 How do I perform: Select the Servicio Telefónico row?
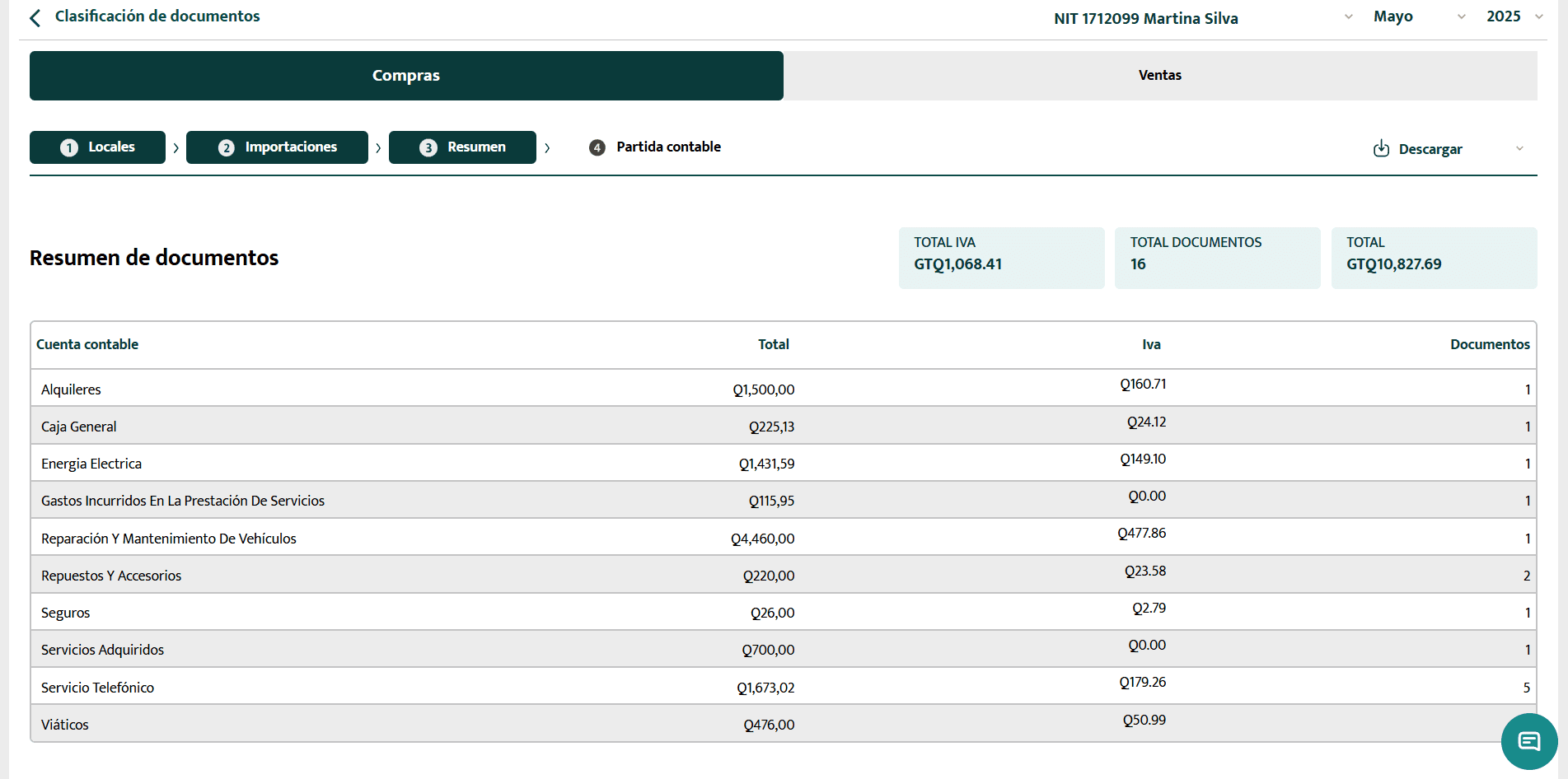click(x=784, y=687)
